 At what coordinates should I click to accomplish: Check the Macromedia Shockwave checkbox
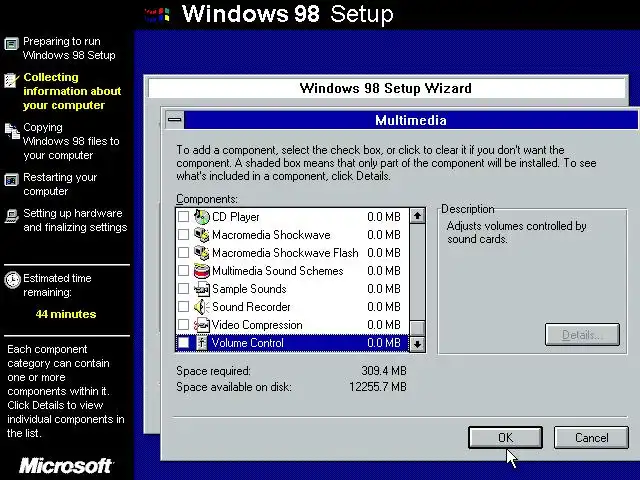point(184,235)
